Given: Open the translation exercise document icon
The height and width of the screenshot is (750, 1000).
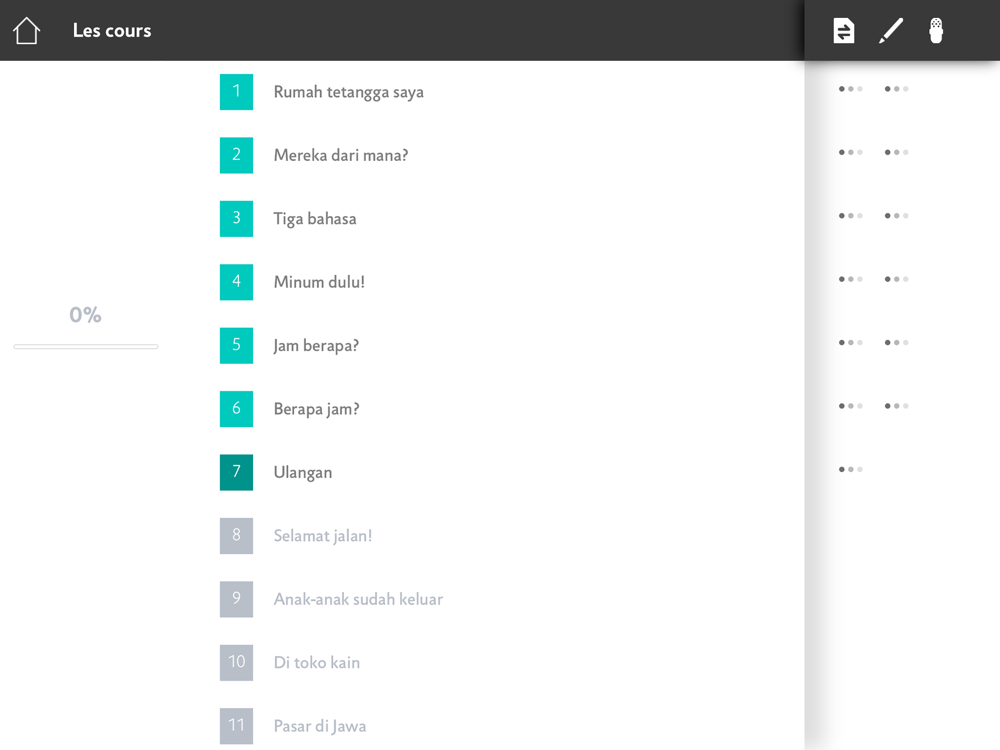Looking at the screenshot, I should [844, 31].
